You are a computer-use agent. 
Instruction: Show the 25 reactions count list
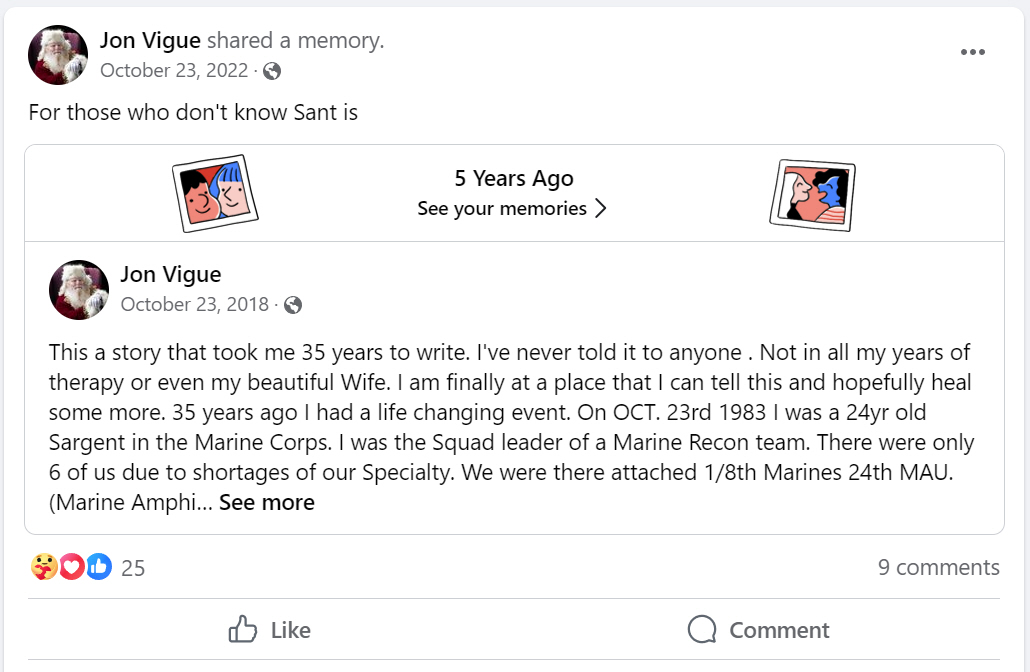click(133, 568)
